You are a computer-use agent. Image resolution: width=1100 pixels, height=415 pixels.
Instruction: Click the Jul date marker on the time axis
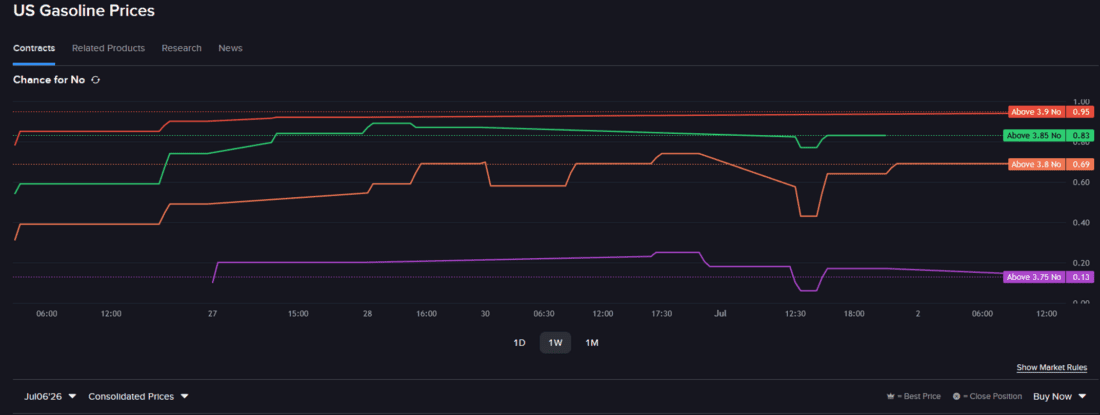tap(721, 314)
